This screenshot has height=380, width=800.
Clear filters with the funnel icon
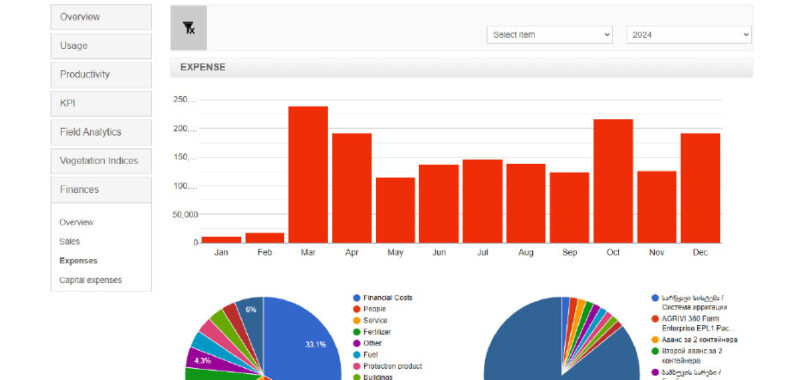[x=188, y=28]
